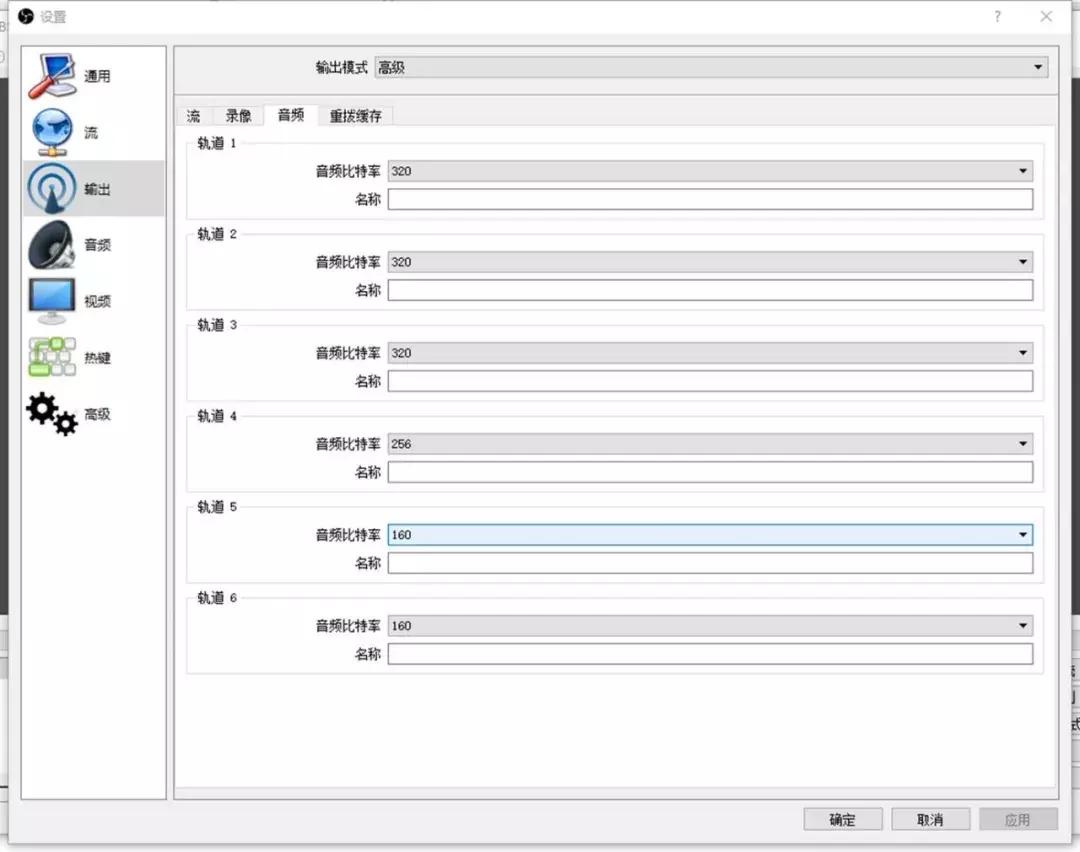Viewport: 1080px width, 852px height.
Task: Expand the 轨道 6 bitrate combo box
Action: click(x=1022, y=625)
